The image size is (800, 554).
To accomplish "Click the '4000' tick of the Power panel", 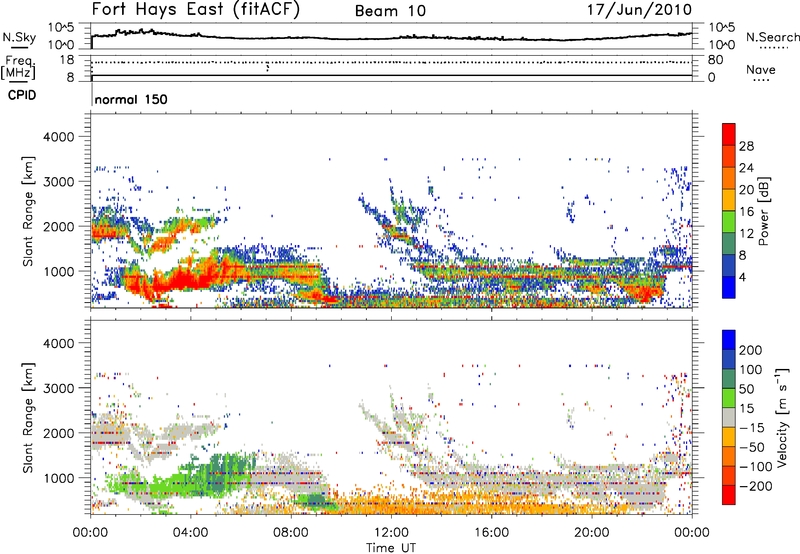I will click(x=58, y=137).
